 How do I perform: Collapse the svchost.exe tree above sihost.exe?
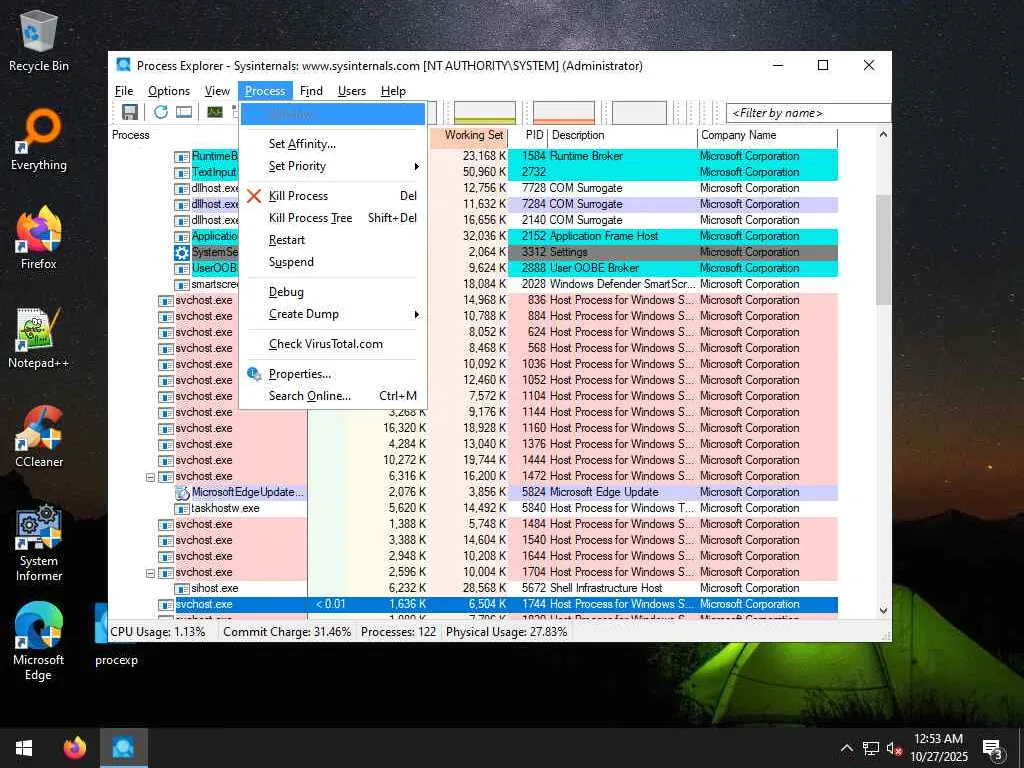150,573
